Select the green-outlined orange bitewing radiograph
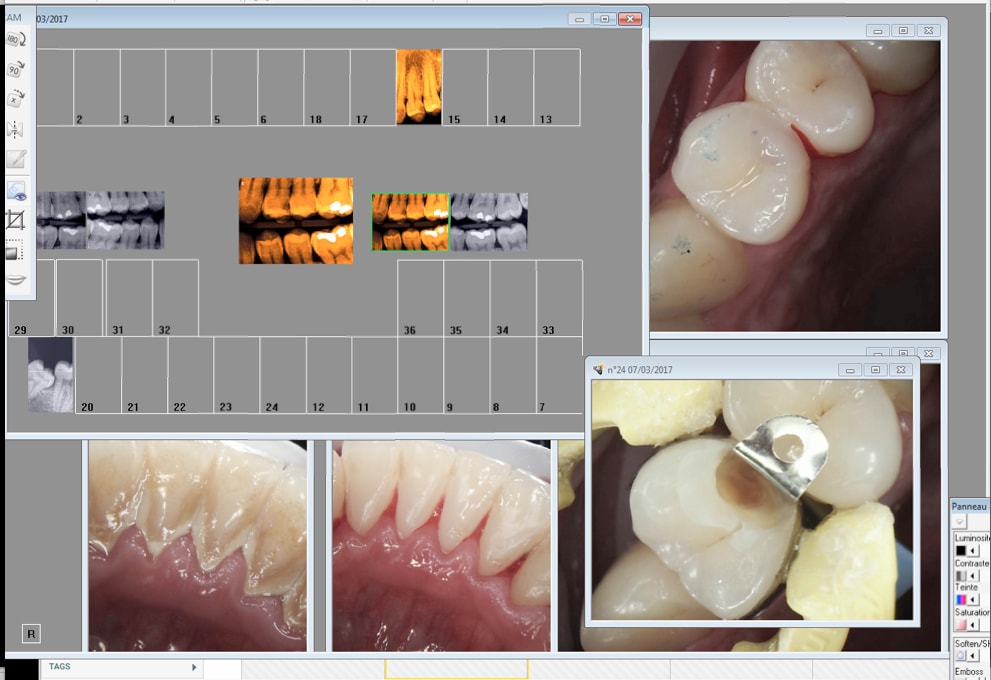991x680 pixels. point(410,222)
